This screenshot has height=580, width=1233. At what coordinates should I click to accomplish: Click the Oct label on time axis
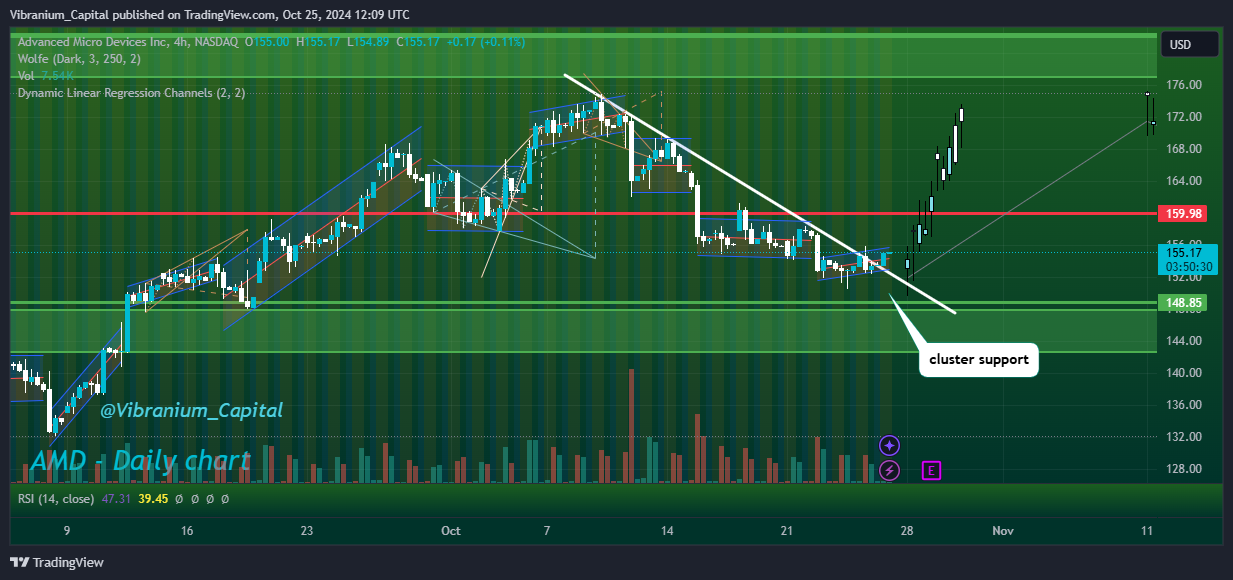(x=451, y=531)
